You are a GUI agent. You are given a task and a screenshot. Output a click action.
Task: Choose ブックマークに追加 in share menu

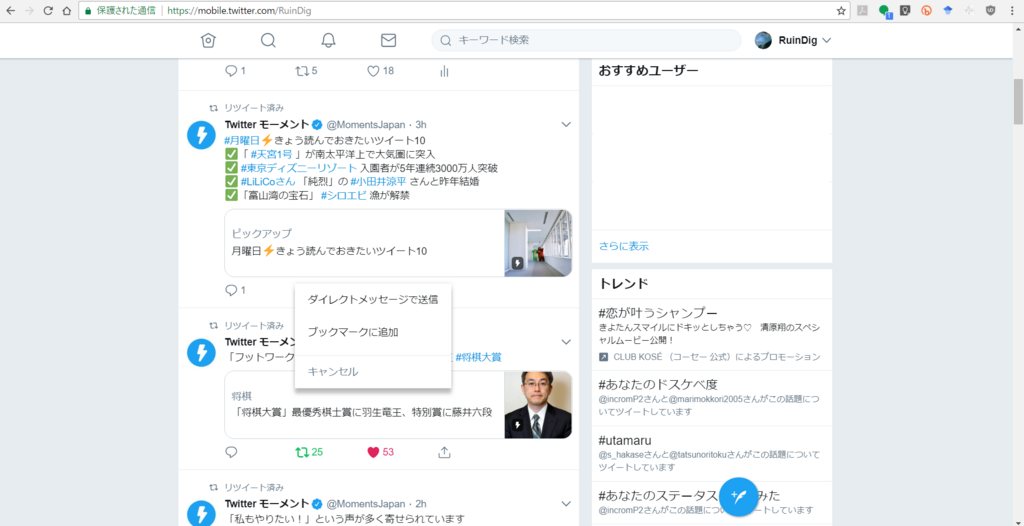coord(373,332)
